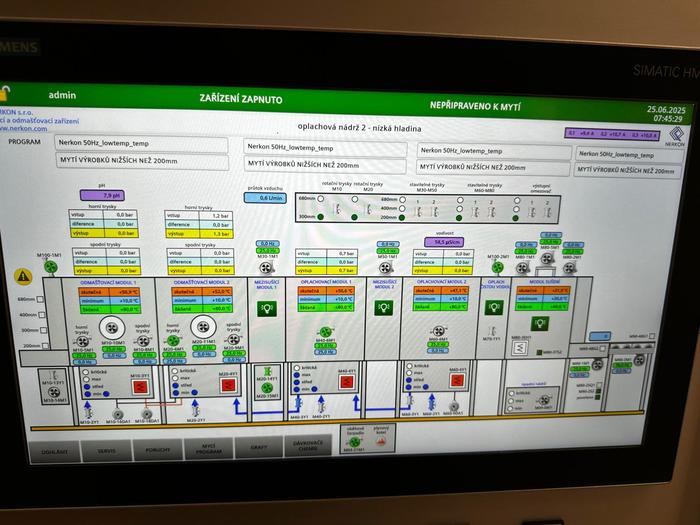700x525 pixels.
Task: Click the Modul sušení light bulb icon
Action: [539, 324]
